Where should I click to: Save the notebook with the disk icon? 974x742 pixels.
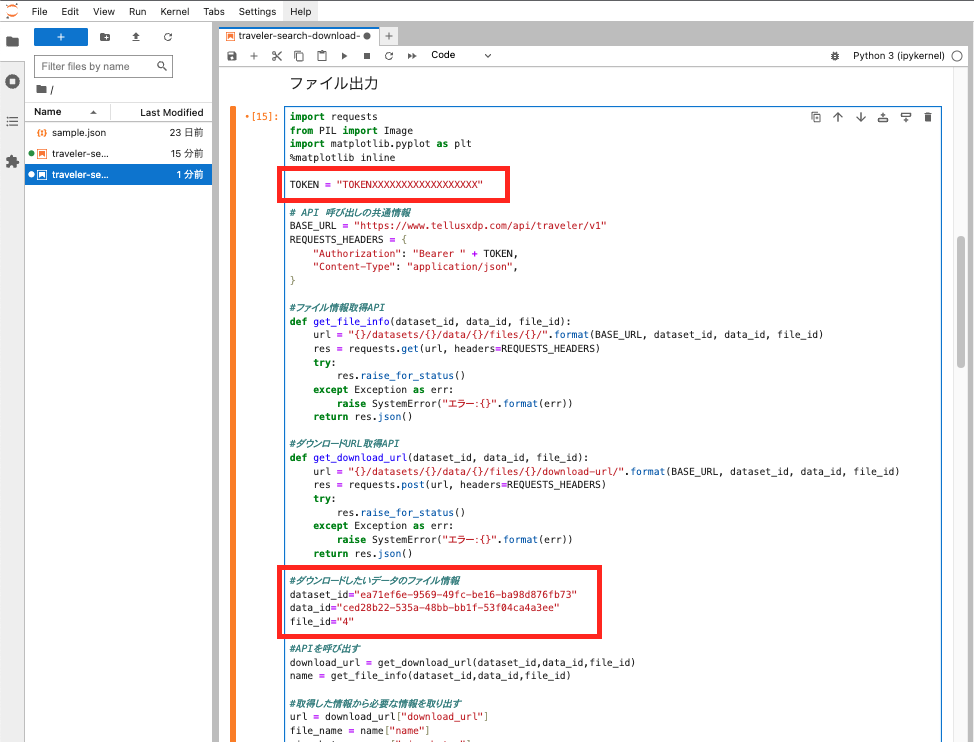pos(232,56)
